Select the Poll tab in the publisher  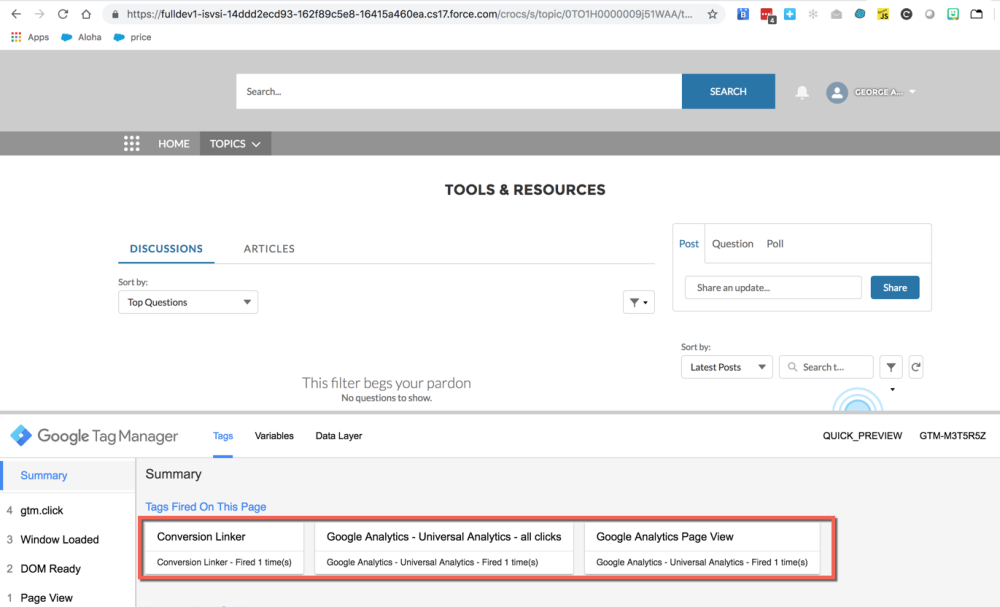(x=775, y=244)
